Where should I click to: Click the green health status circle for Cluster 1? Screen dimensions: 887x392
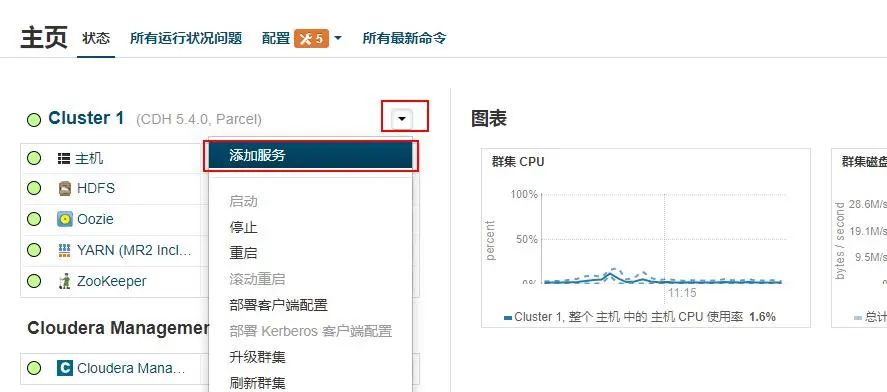(34, 120)
